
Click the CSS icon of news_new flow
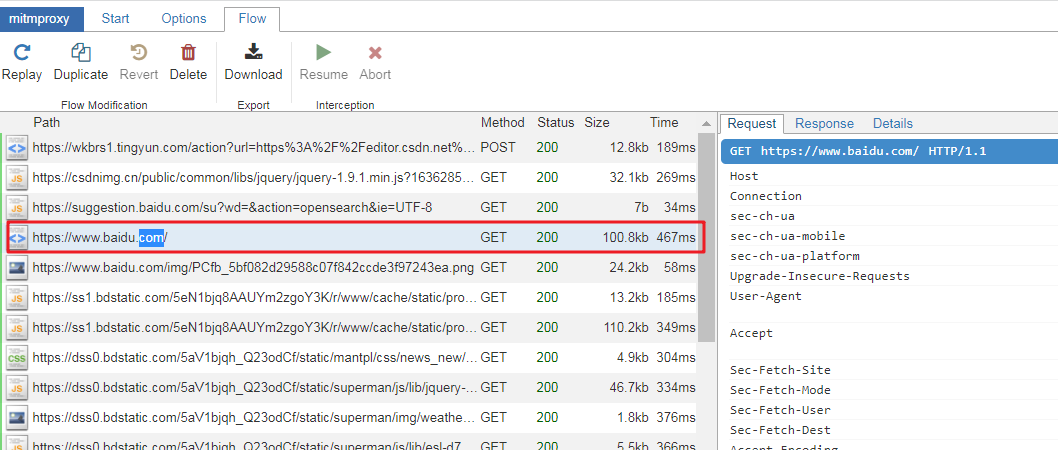tap(16, 357)
